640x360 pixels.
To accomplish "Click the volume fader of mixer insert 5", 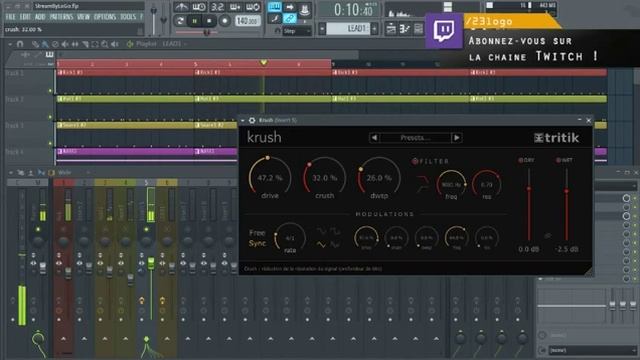I will [x=151, y=264].
